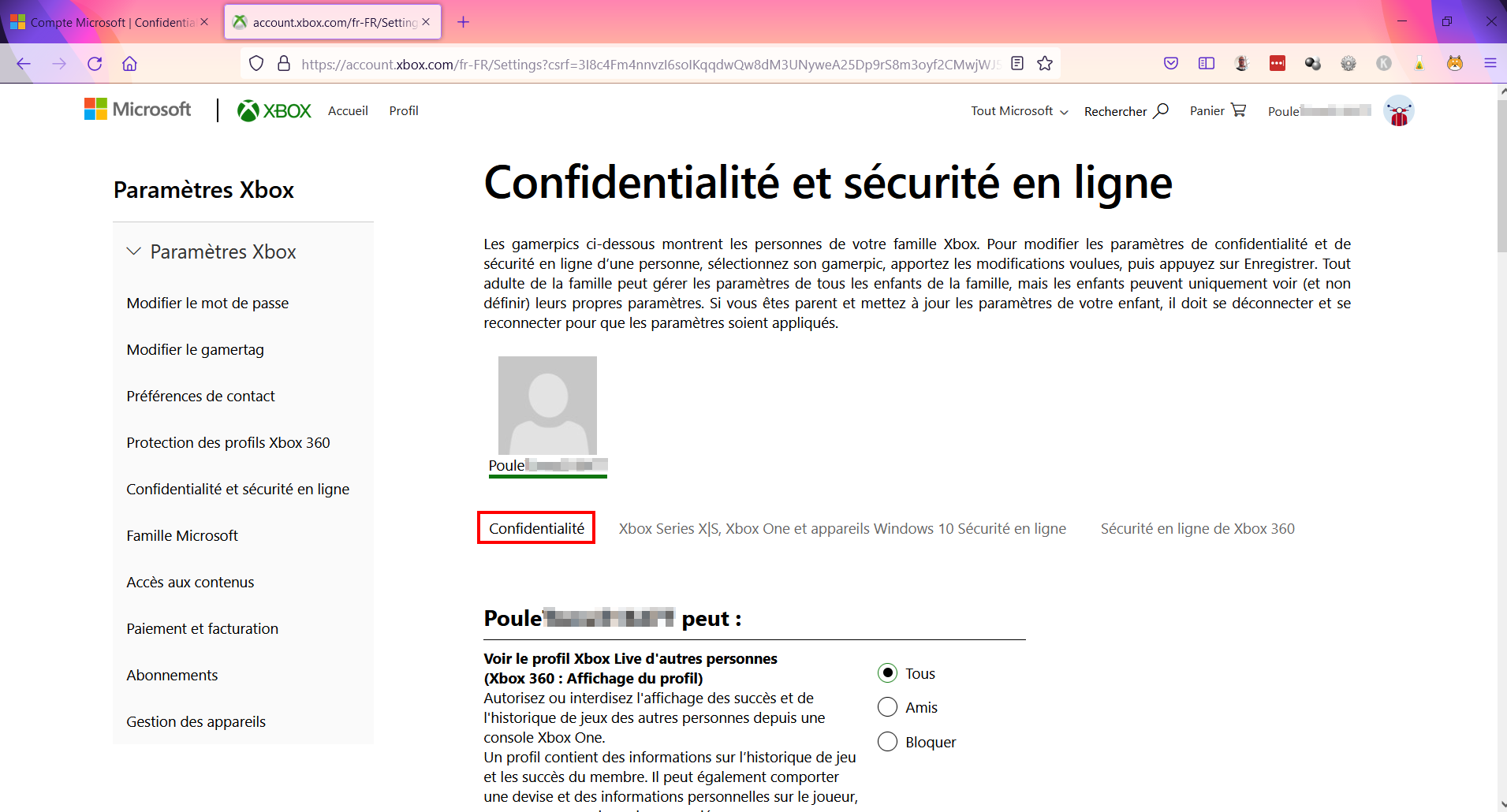Open the Shiba dog extension
Viewport: 1507px width, 812px height.
[x=1455, y=64]
